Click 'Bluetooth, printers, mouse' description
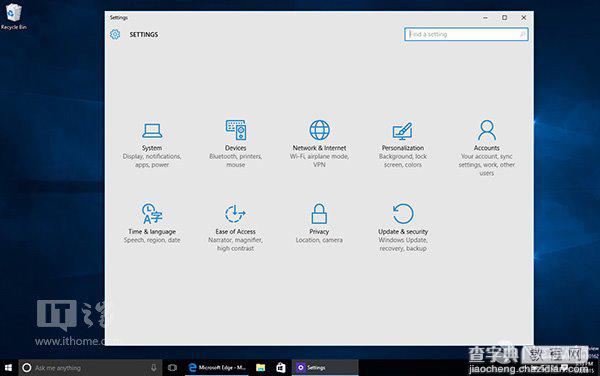This screenshot has height=376, width=600. point(236,161)
